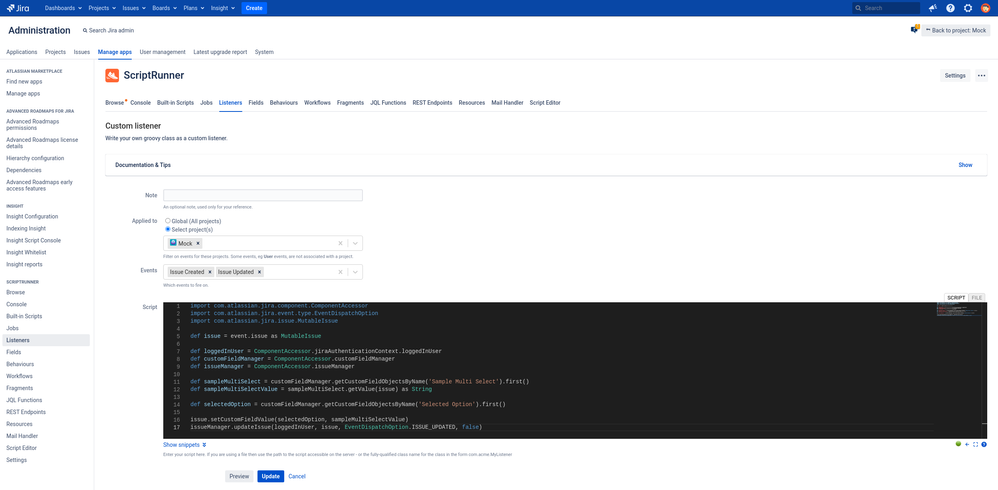
Task: Click the Mock project avatar in tag
Action: pos(172,243)
